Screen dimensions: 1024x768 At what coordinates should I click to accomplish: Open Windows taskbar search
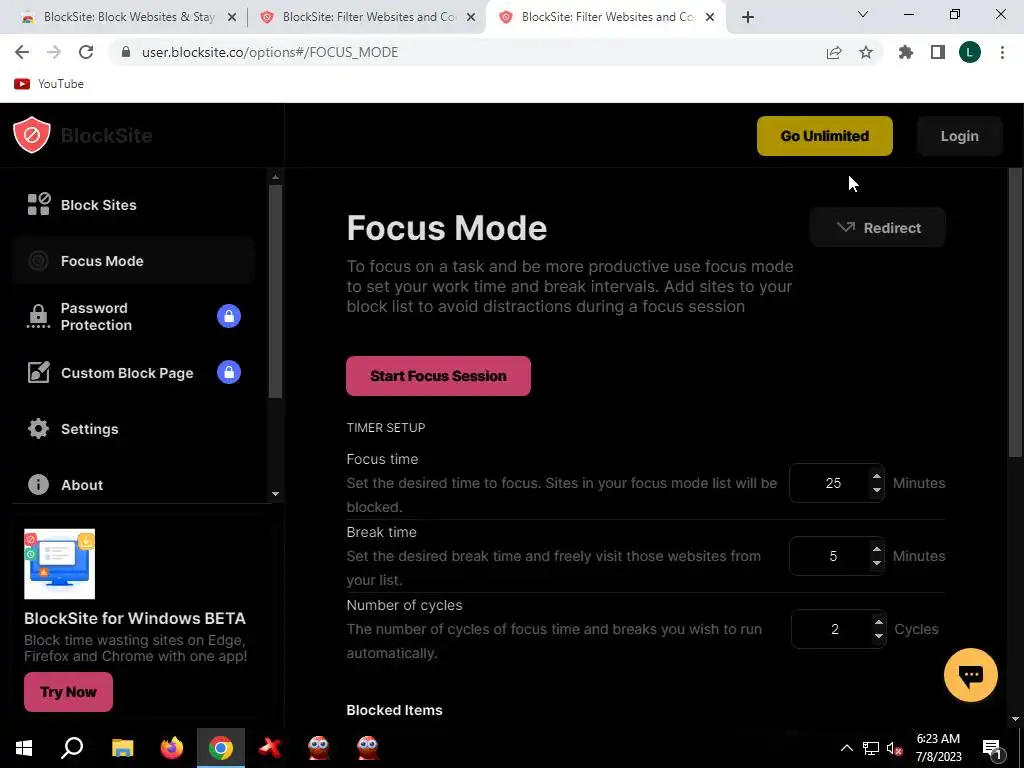(72, 748)
